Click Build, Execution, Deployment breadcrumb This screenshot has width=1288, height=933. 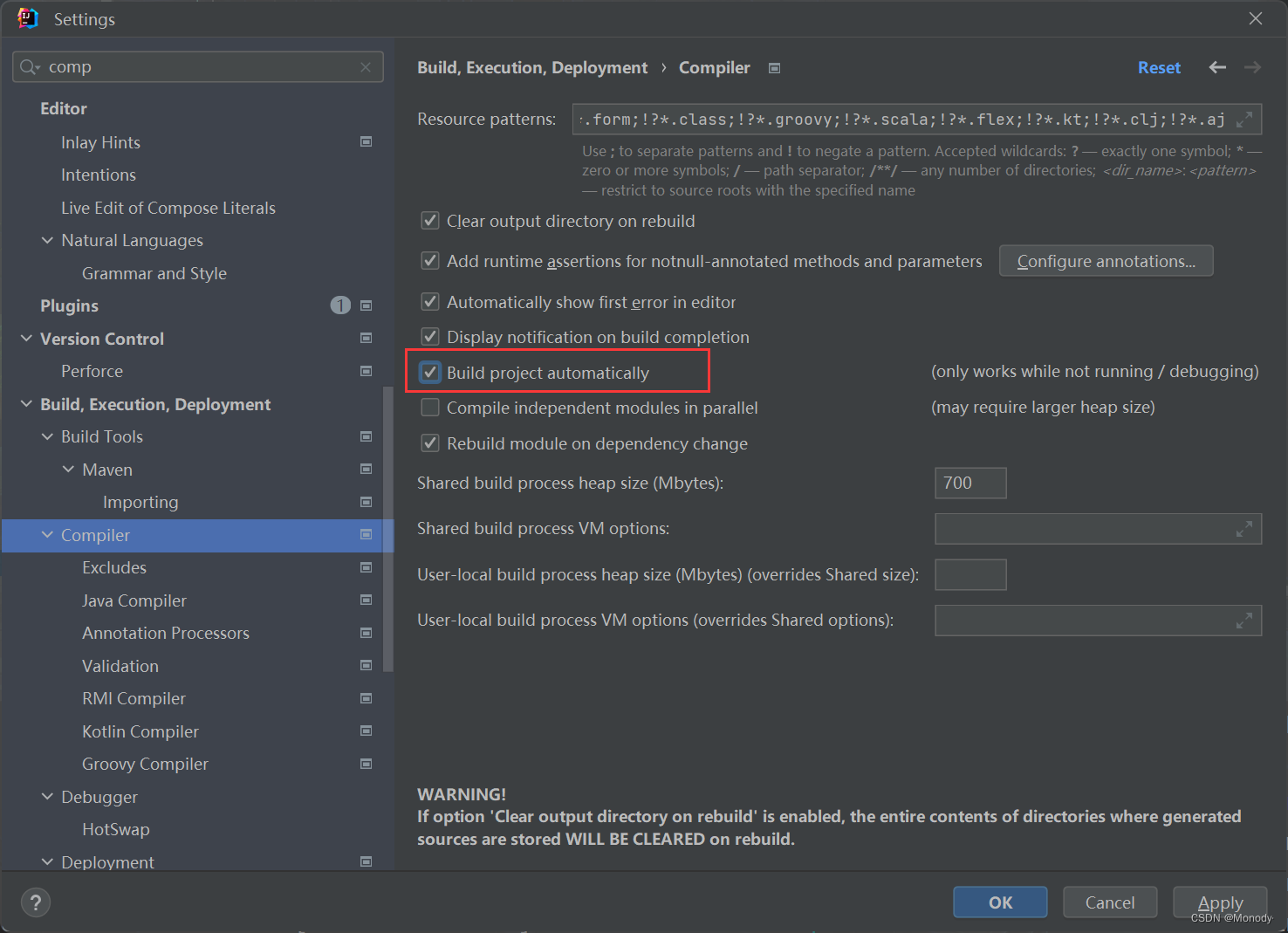click(x=532, y=67)
